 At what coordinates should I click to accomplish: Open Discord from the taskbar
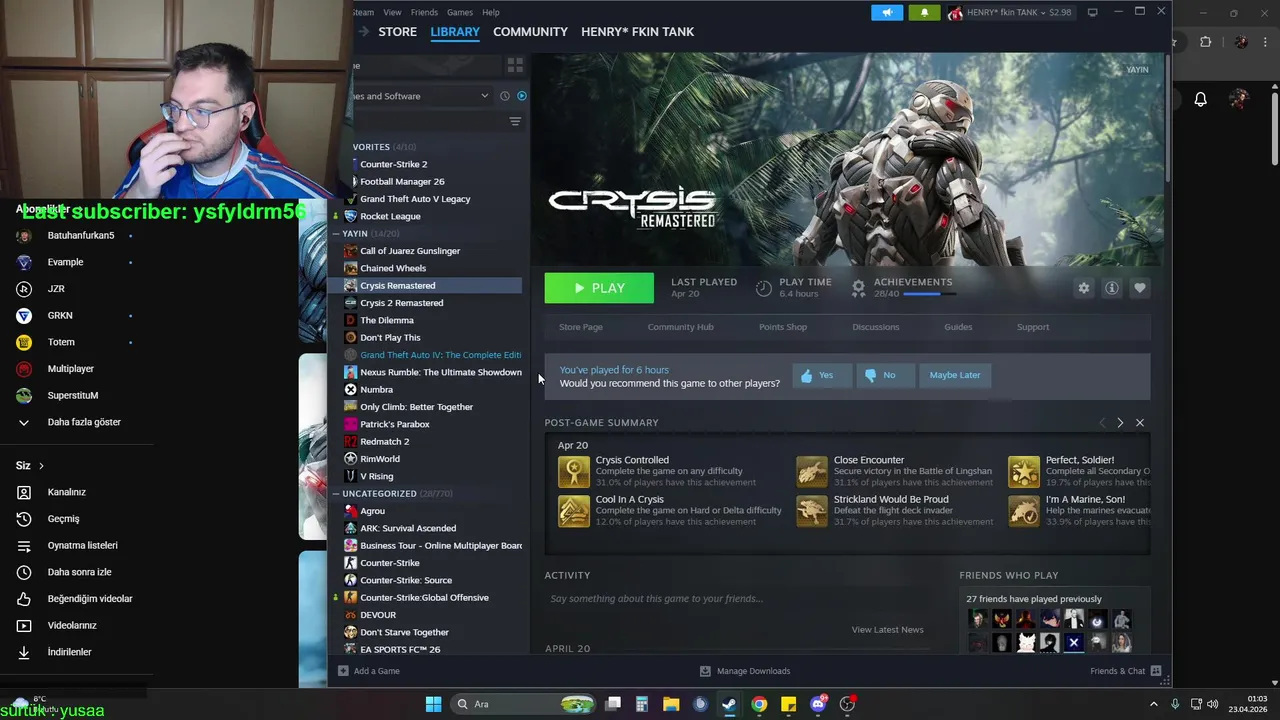point(818,704)
